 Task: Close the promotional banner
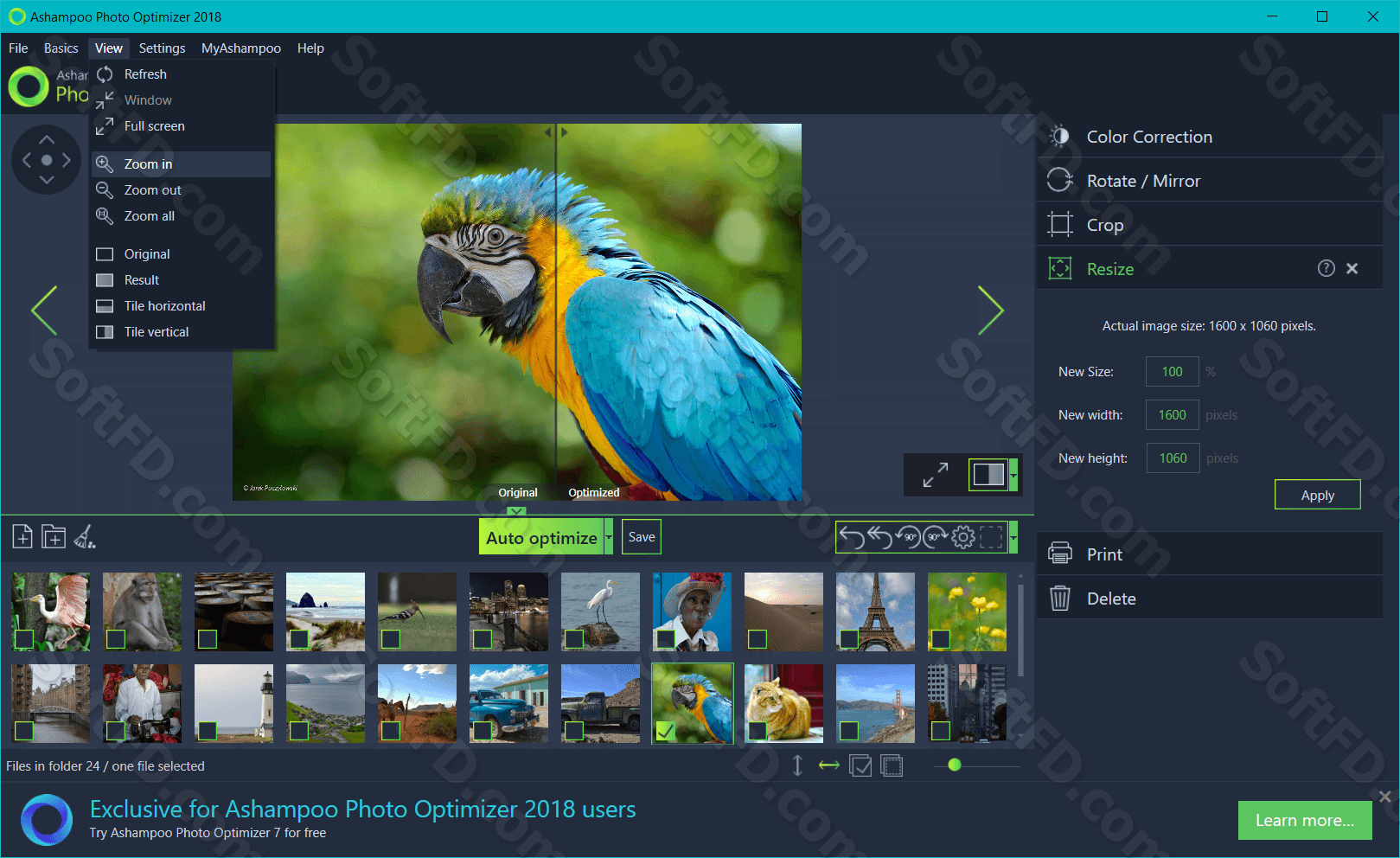tap(1385, 797)
